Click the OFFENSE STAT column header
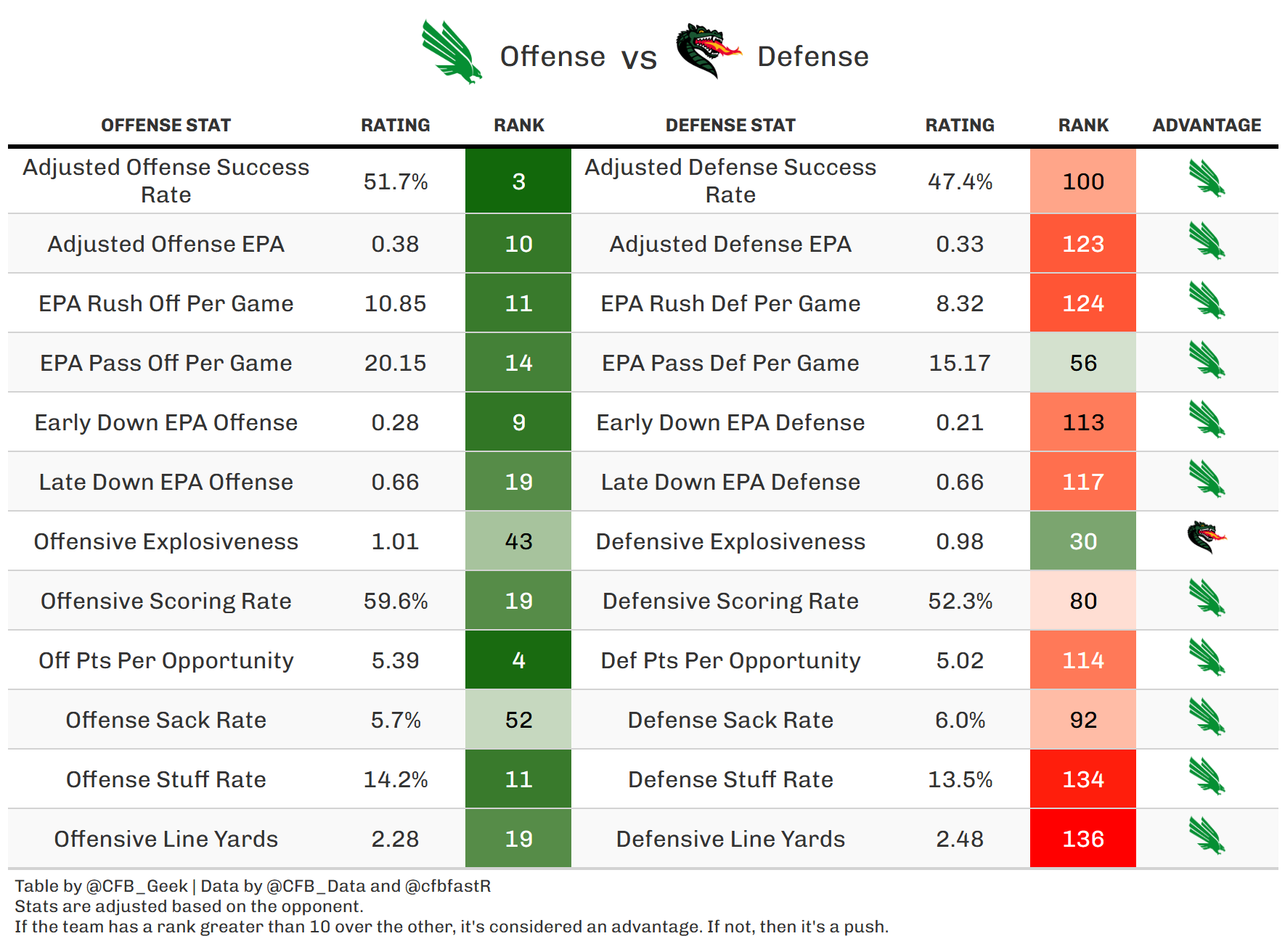This screenshot has width=1285, height=952. (x=166, y=126)
